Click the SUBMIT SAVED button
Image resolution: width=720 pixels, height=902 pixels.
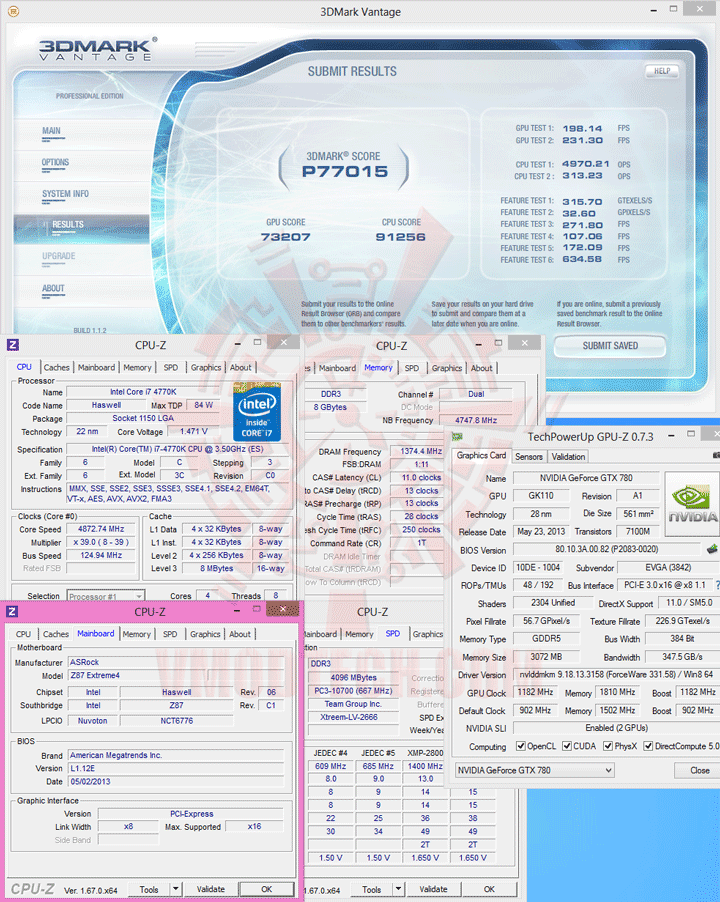click(x=610, y=346)
